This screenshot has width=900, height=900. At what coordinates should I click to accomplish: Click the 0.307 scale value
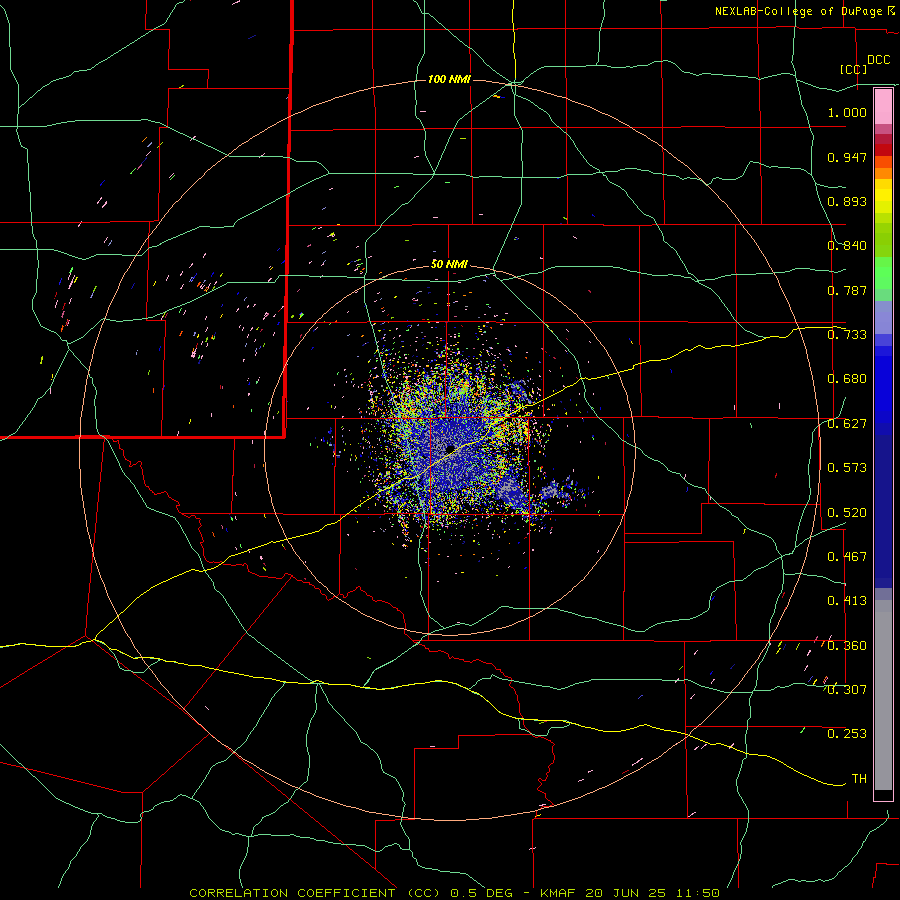tap(847, 689)
